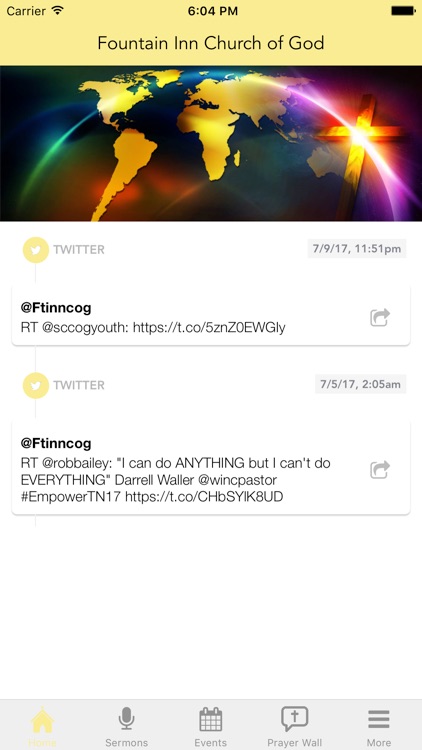Share the robbailey retweet post
Screen dimensions: 422x750
pos(380,469)
